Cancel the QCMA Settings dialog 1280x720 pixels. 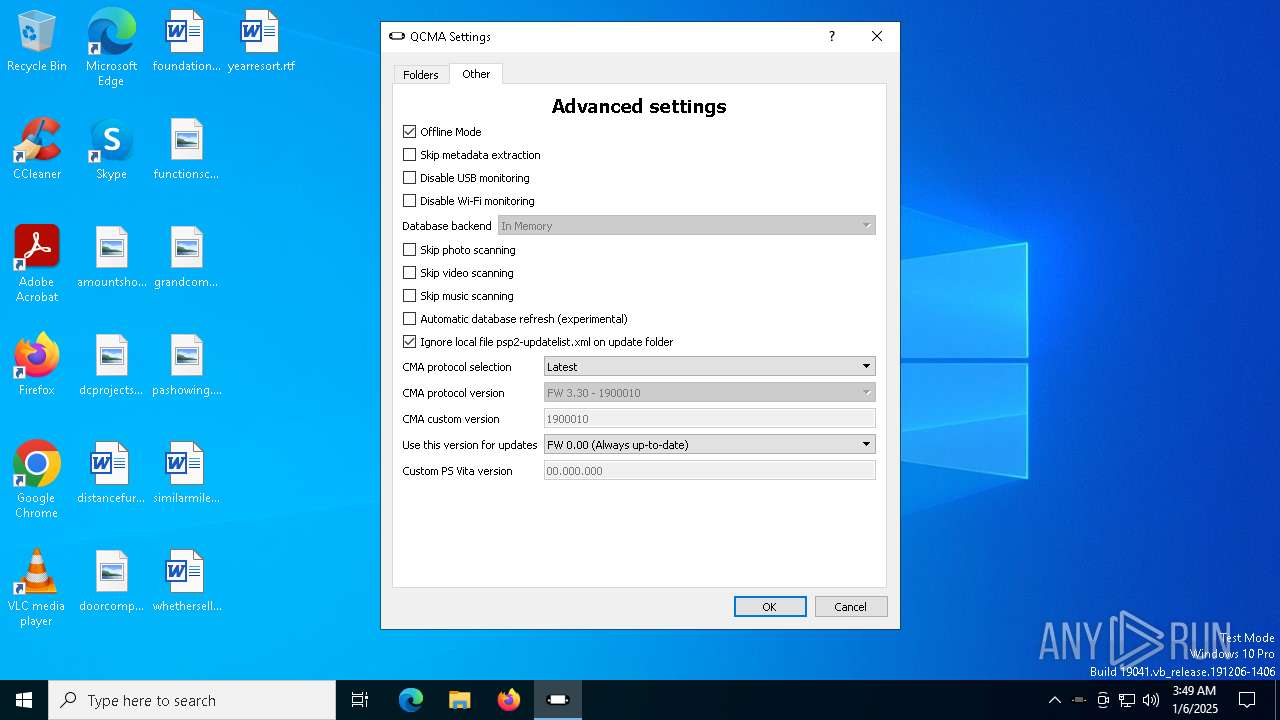[851, 607]
